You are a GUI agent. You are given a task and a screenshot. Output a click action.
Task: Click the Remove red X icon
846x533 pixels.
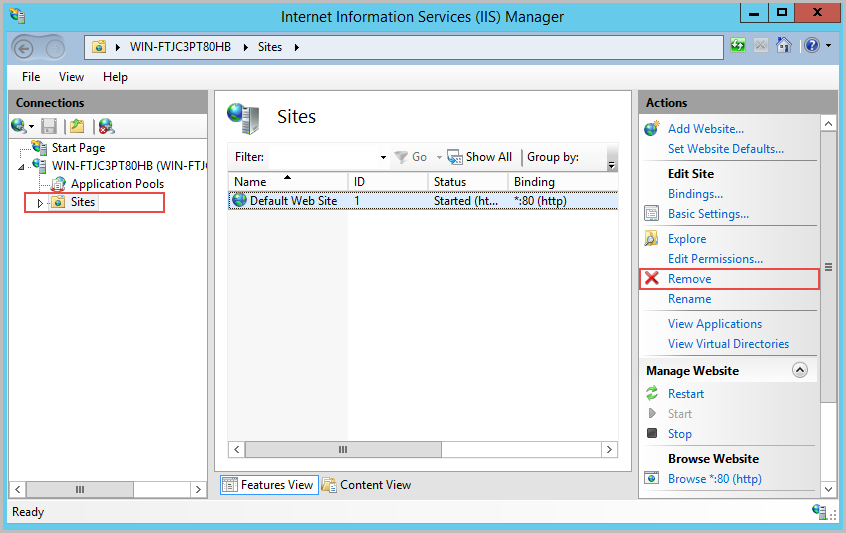point(652,279)
